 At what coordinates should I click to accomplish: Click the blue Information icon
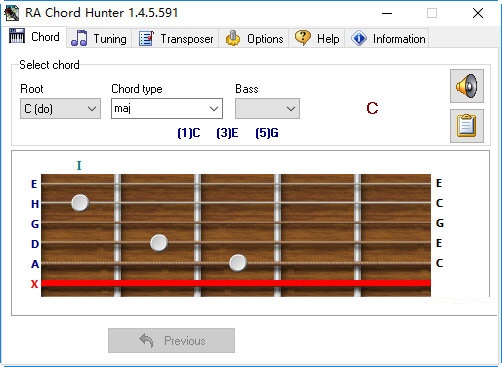pos(359,38)
